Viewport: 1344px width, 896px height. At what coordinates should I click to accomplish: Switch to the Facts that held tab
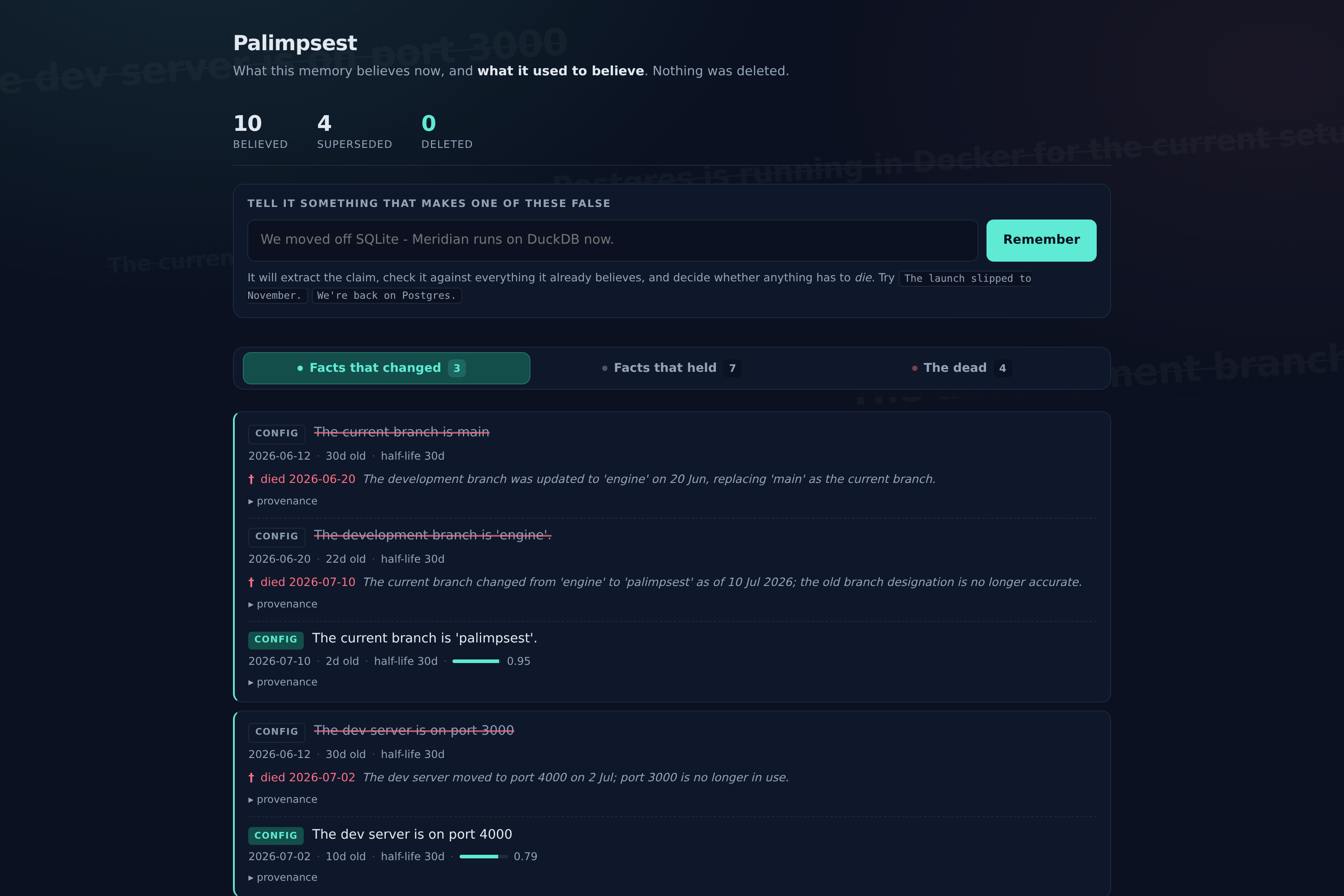(672, 368)
